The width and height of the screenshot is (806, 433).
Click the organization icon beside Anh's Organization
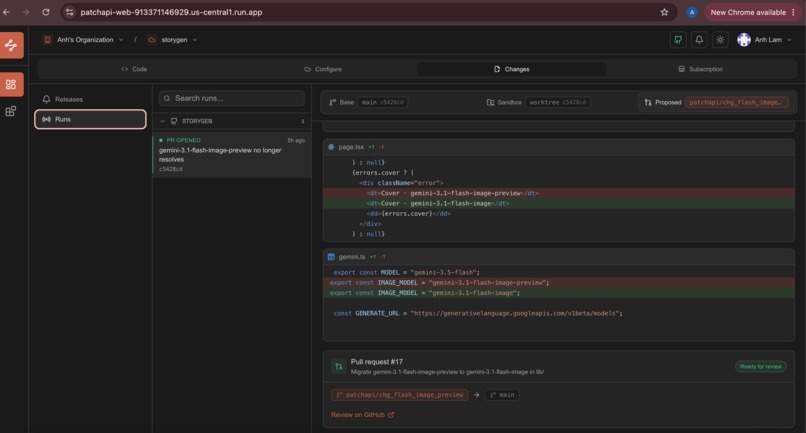click(47, 40)
